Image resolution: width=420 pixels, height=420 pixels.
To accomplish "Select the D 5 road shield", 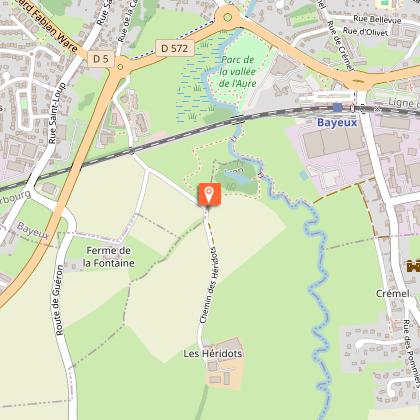I will tap(101, 59).
